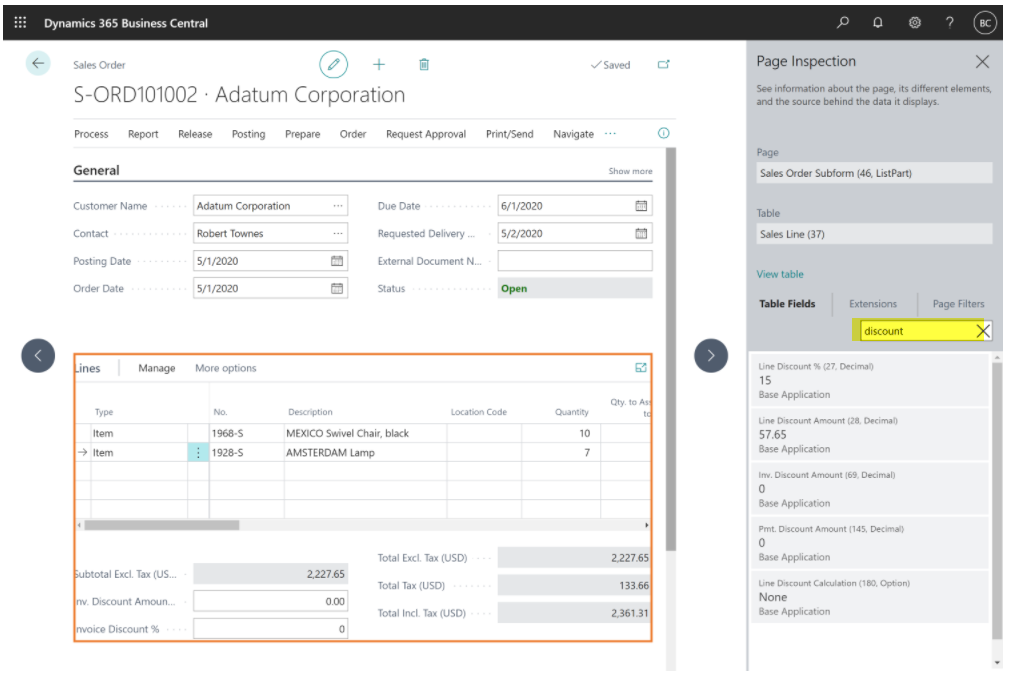Click the Inv. Discount Amount field

click(x=270, y=601)
